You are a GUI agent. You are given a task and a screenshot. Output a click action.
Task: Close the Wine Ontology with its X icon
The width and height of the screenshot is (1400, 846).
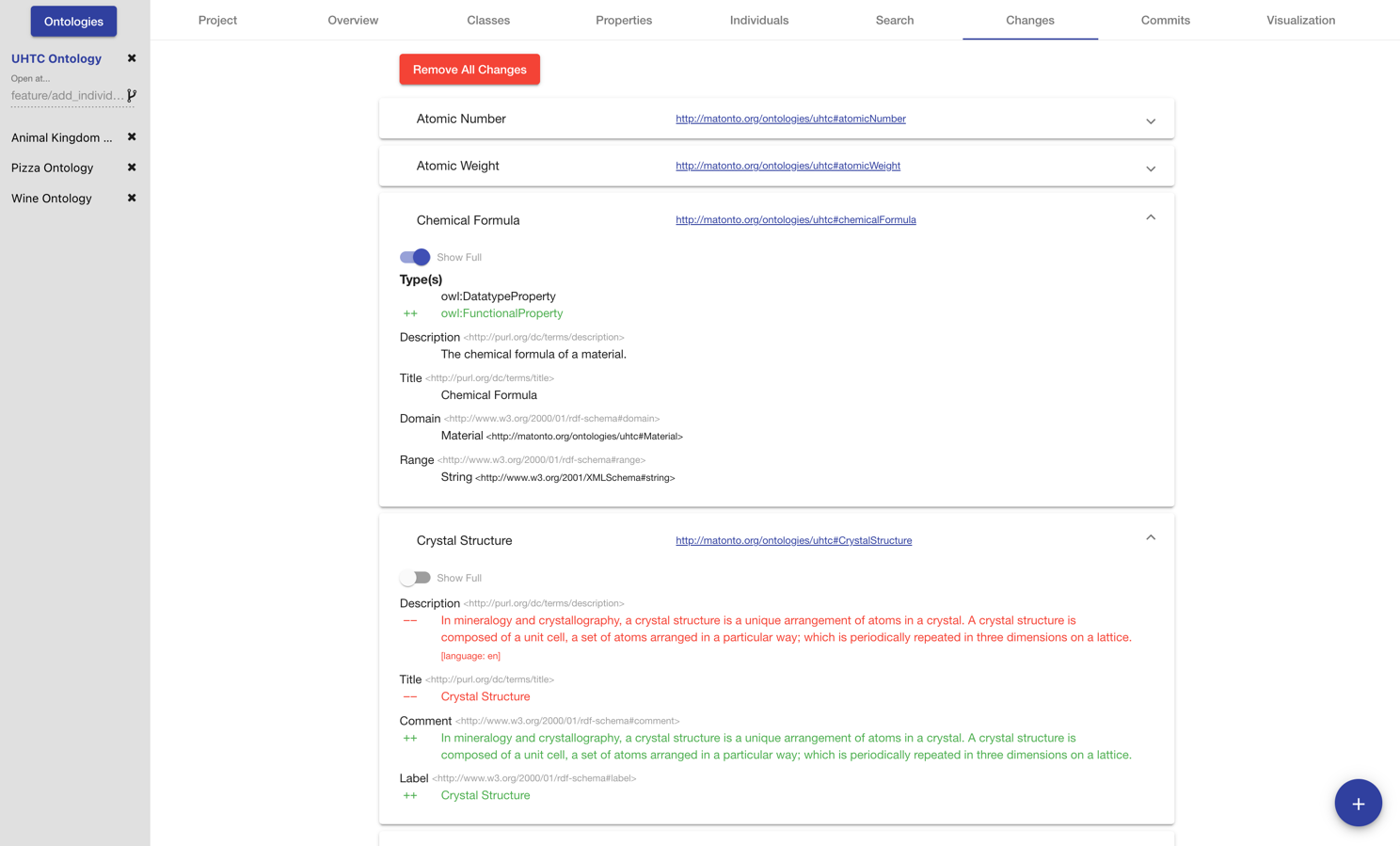tap(132, 198)
